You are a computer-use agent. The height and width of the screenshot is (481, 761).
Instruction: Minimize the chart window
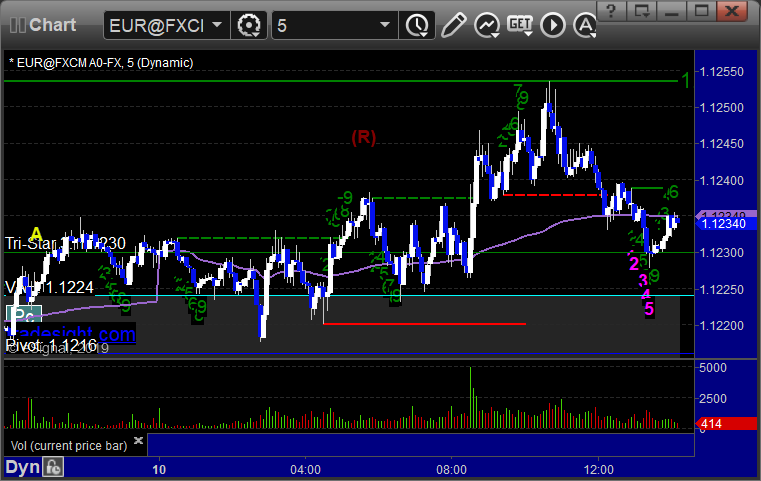[x=671, y=11]
